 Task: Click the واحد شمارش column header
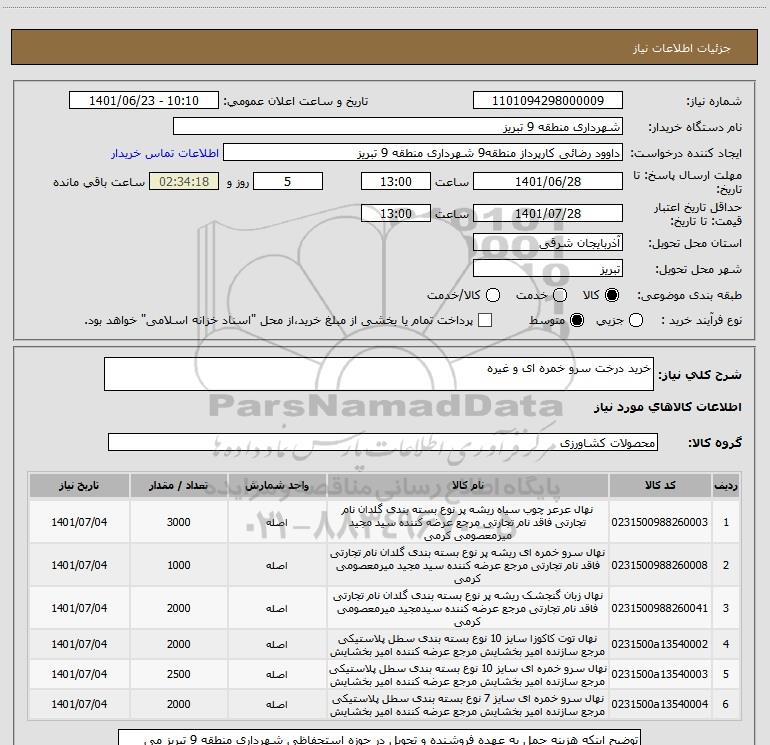pyautogui.click(x=277, y=485)
